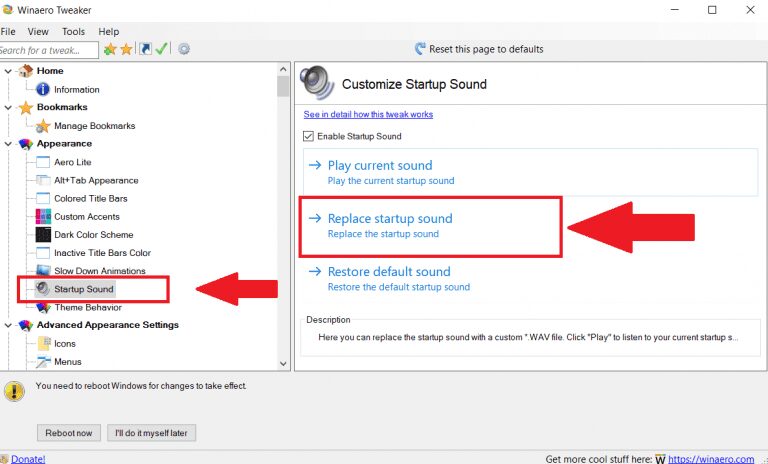This screenshot has height=464, width=768.
Task: Click the Reboot now button
Action: point(69,433)
